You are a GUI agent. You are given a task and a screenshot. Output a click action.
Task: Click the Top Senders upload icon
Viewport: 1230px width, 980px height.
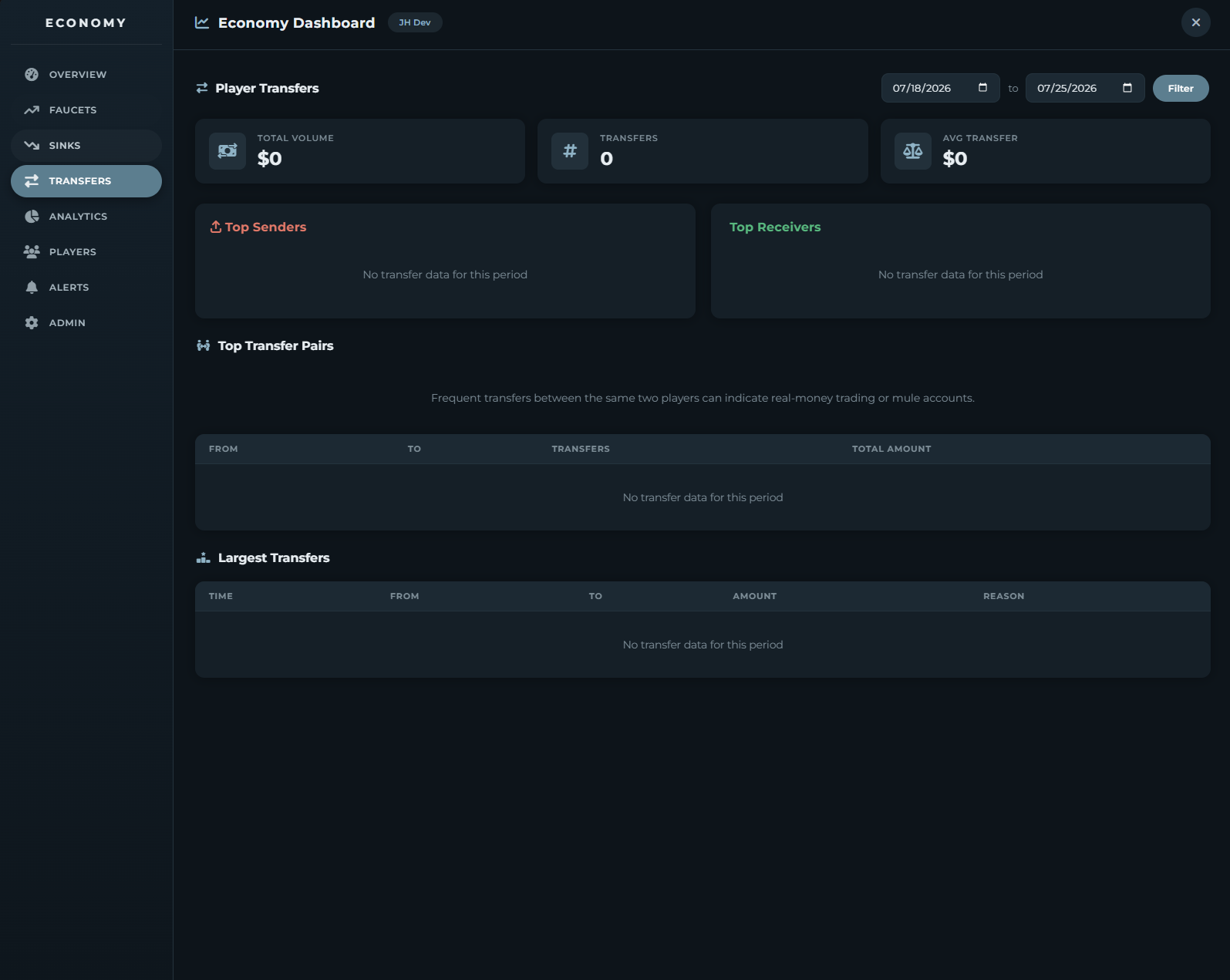[x=216, y=227]
